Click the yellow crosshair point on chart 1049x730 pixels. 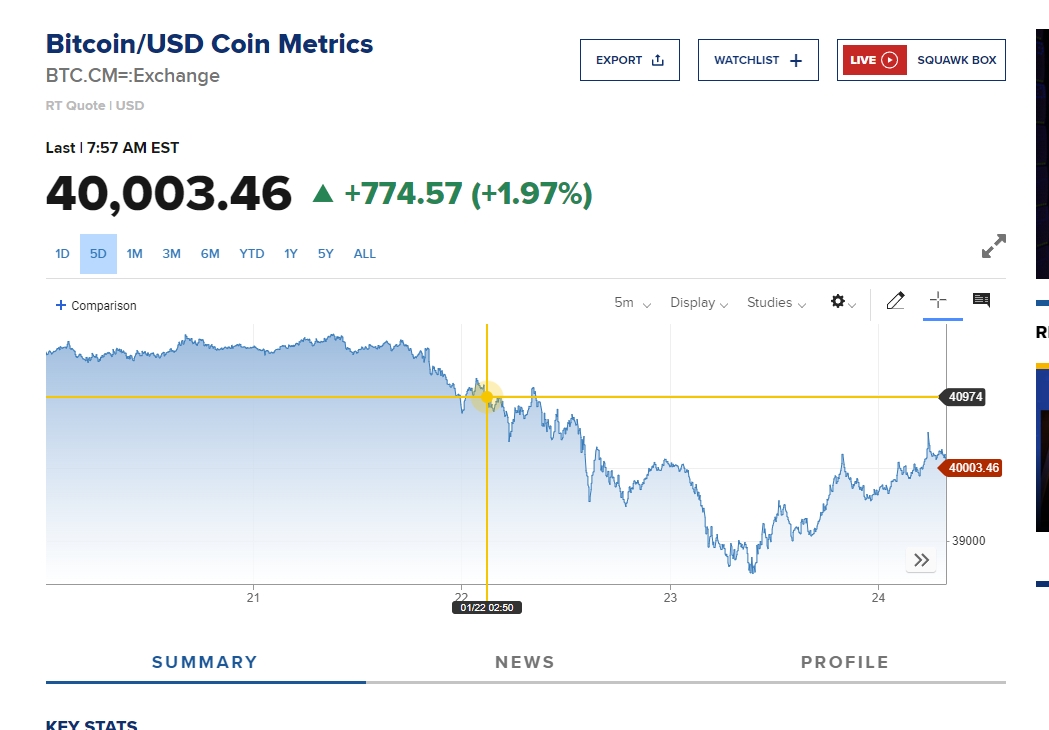(487, 397)
